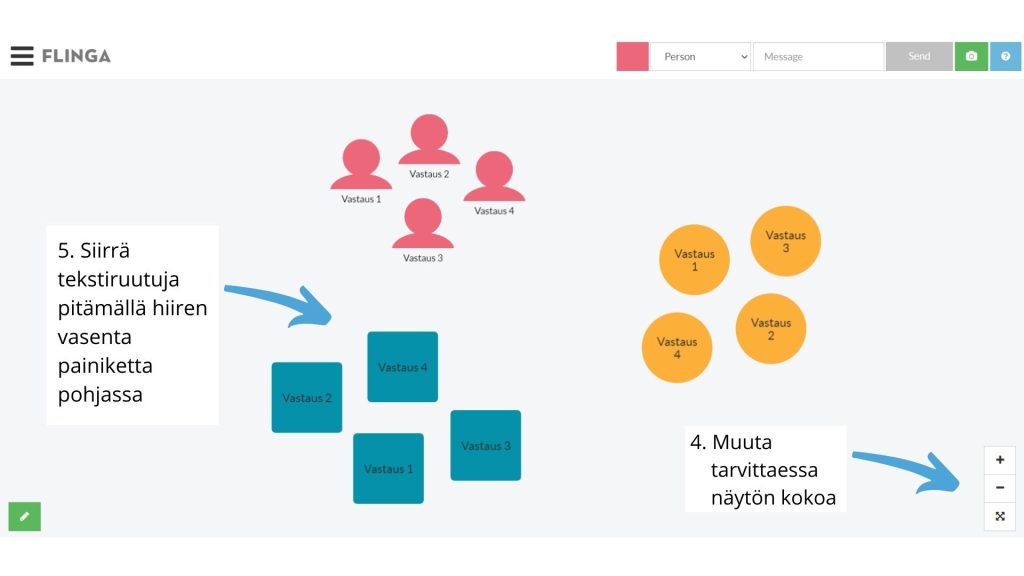The width and height of the screenshot is (1024, 576).
Task: Open the blue help question mark
Action: (1005, 56)
